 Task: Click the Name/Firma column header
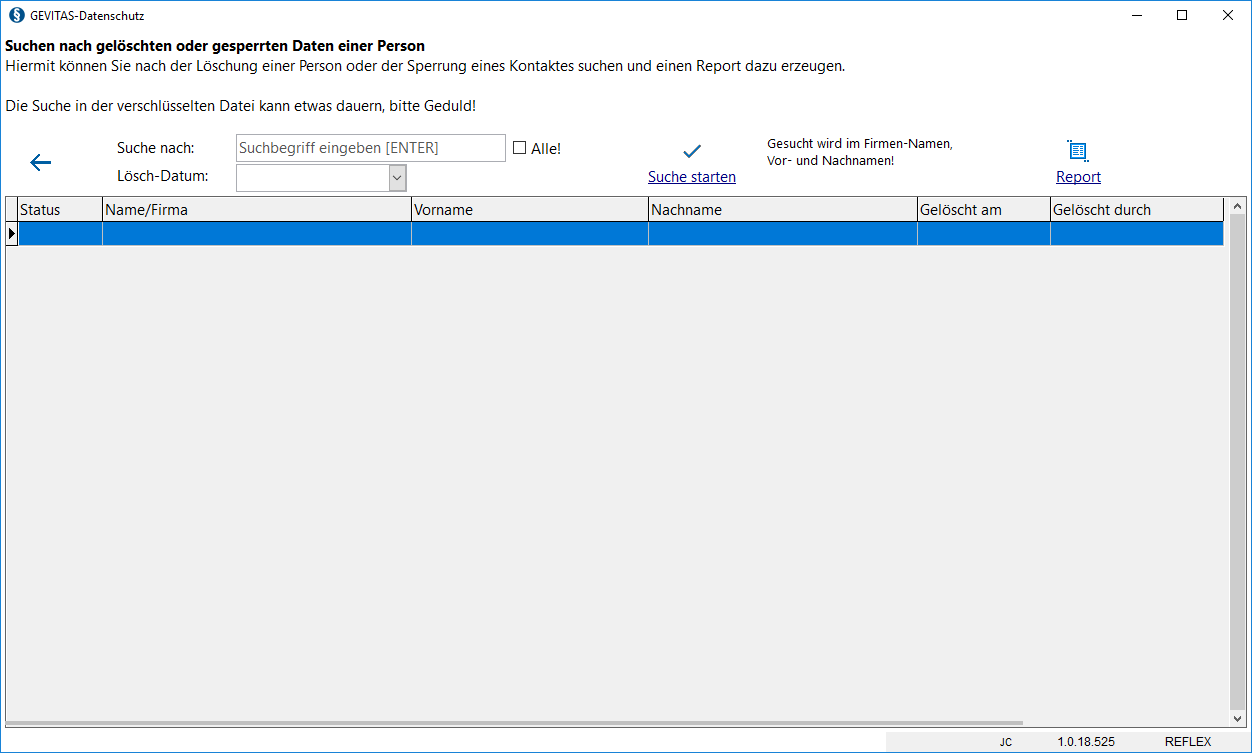(x=256, y=210)
